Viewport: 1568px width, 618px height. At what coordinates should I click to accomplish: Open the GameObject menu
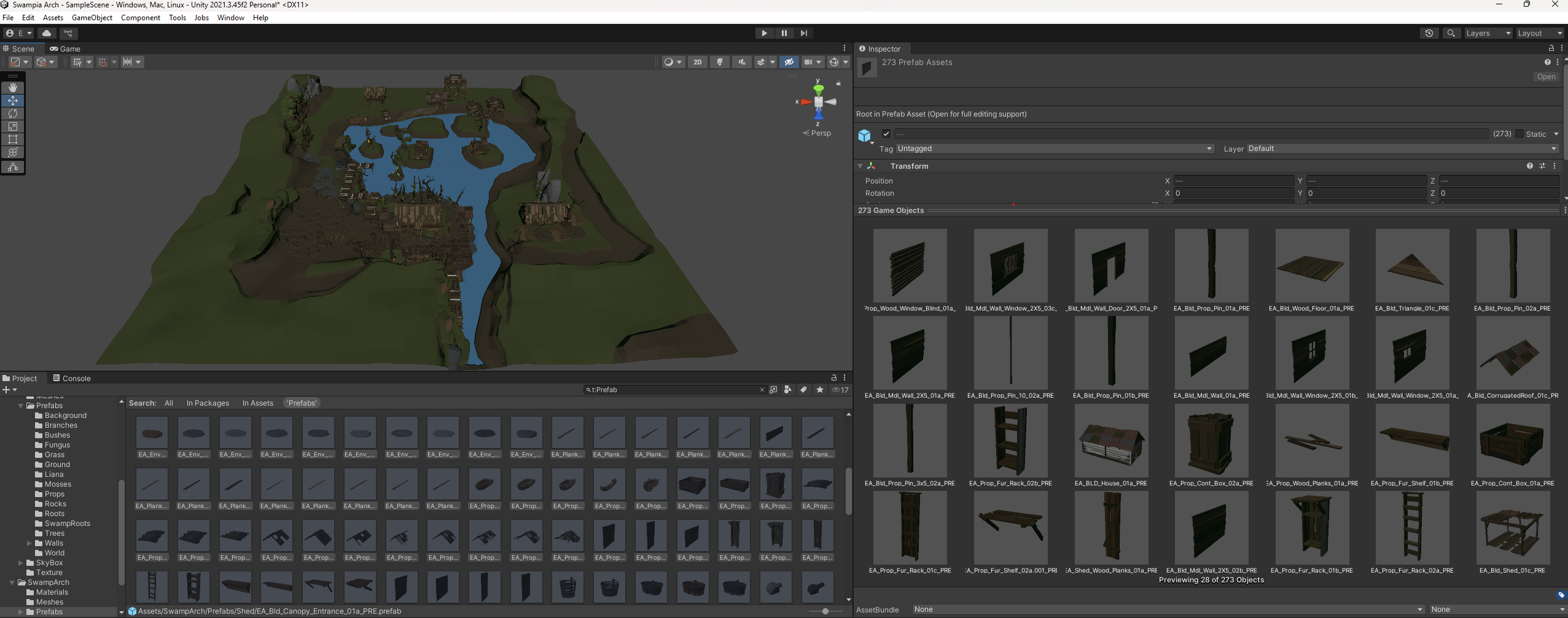point(92,18)
